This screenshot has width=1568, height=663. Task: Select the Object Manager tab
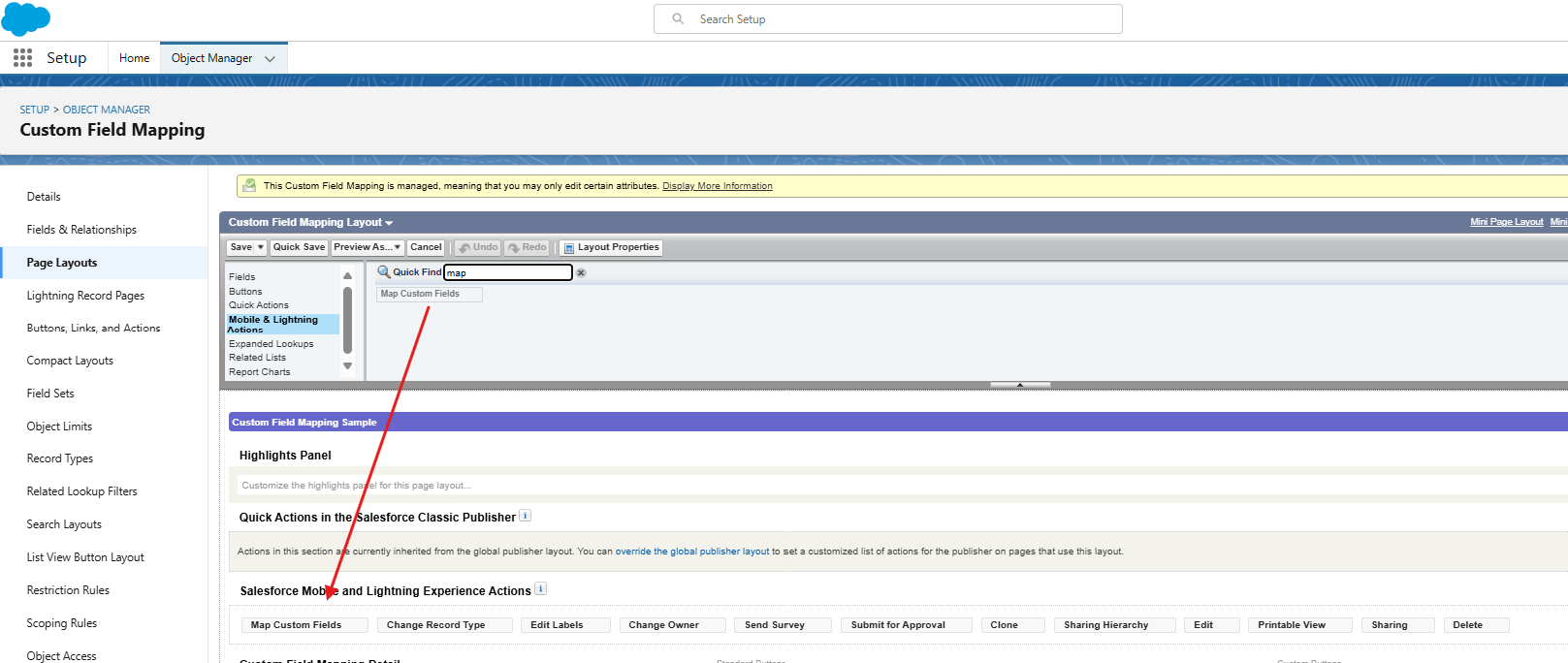211,58
